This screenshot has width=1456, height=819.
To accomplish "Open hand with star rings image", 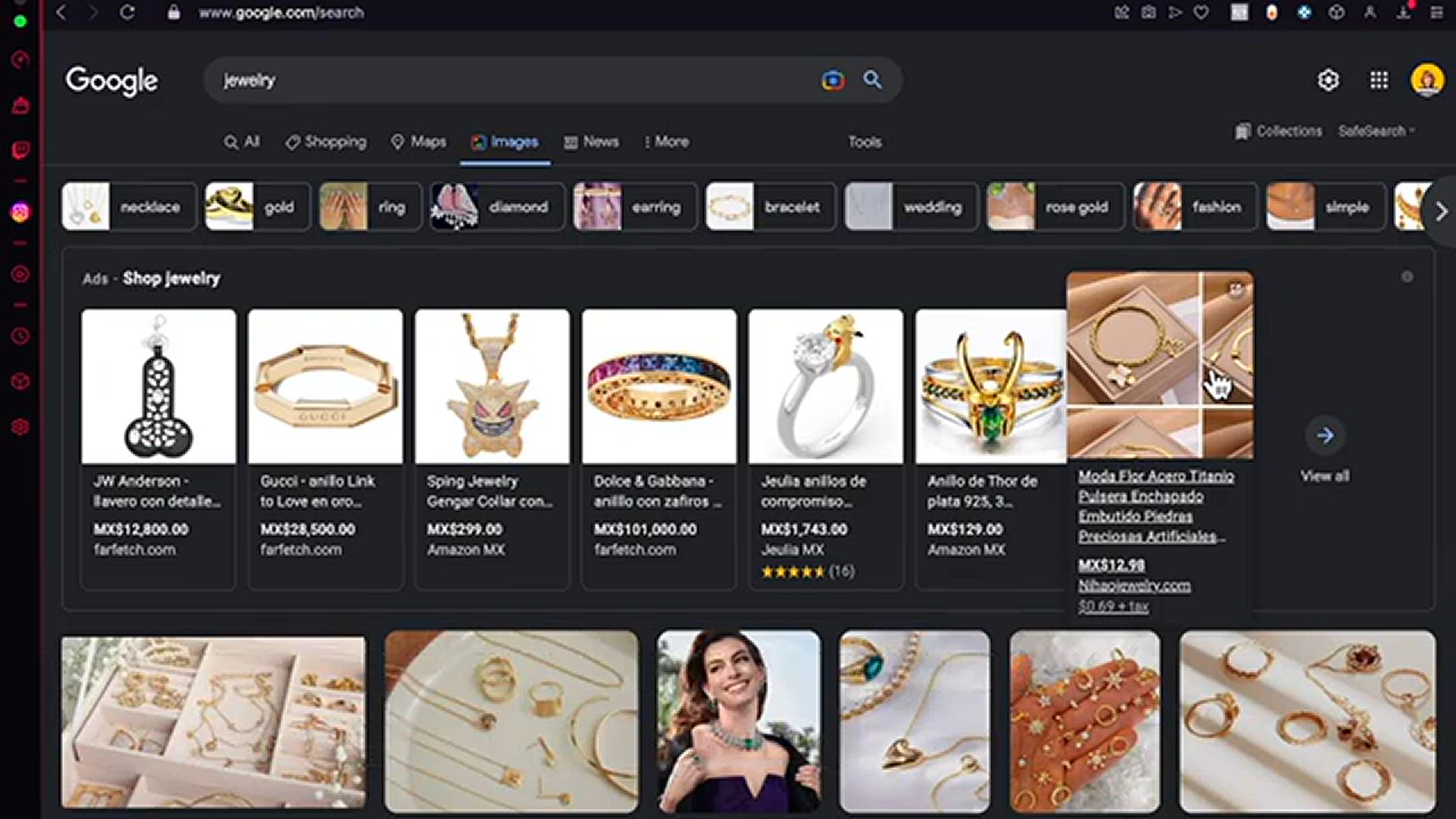I will [1084, 721].
